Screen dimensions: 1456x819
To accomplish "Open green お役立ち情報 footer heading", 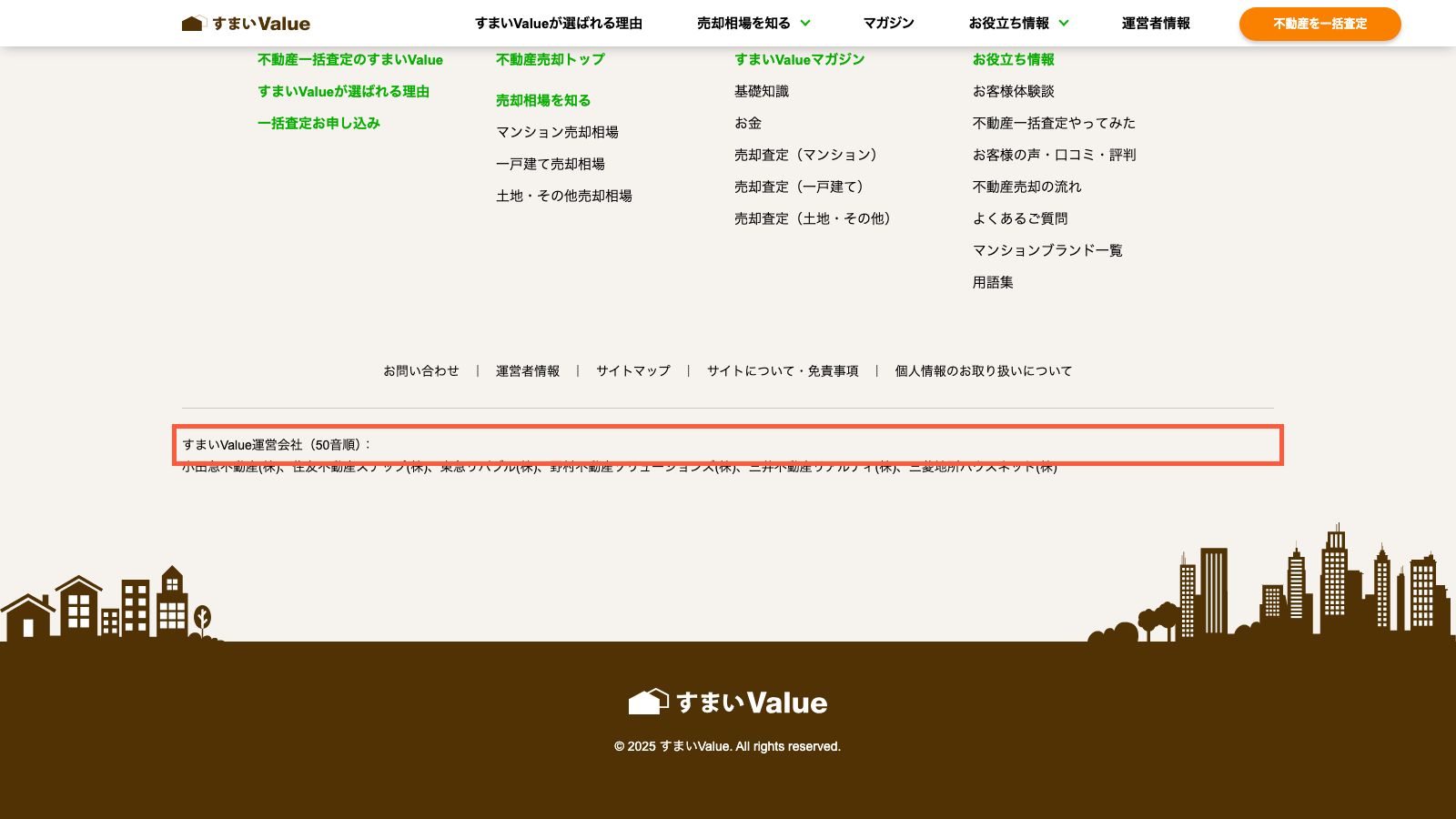I will 1013,60.
